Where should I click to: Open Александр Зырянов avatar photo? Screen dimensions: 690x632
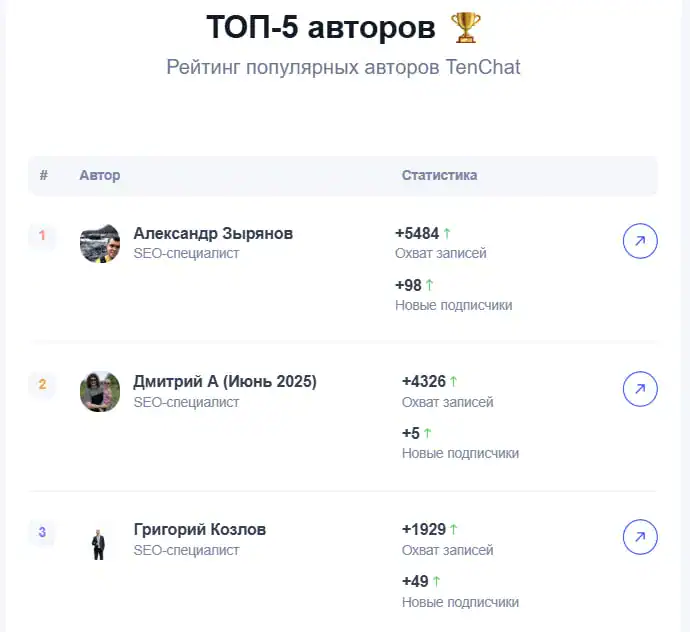coord(100,243)
